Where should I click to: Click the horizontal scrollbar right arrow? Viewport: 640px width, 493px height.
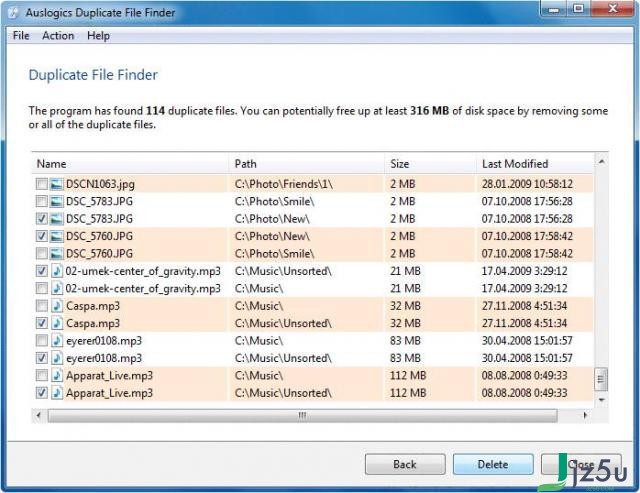click(x=585, y=415)
